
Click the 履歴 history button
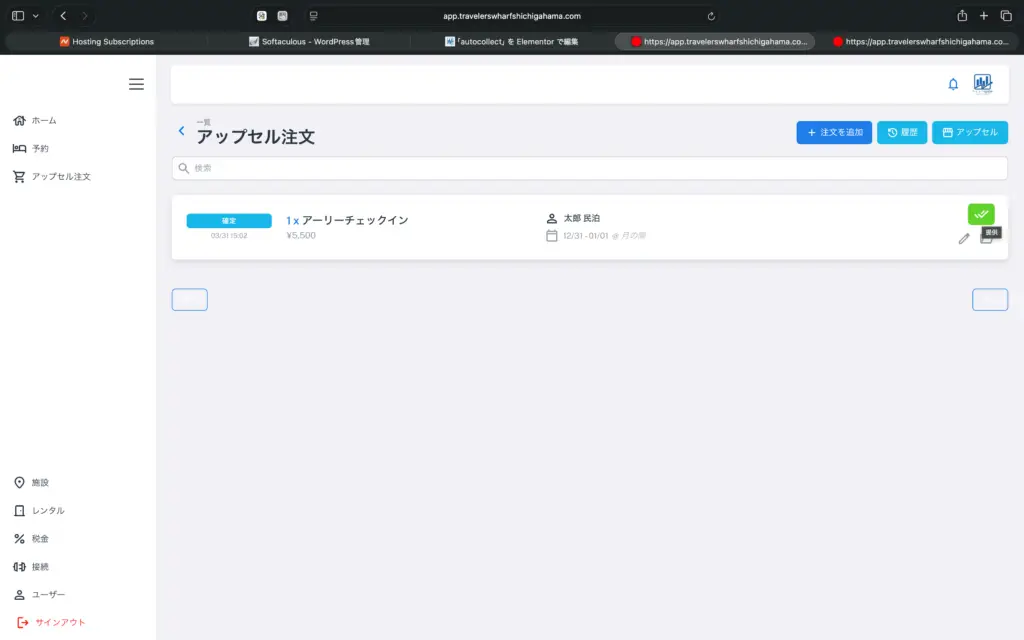coord(902,132)
